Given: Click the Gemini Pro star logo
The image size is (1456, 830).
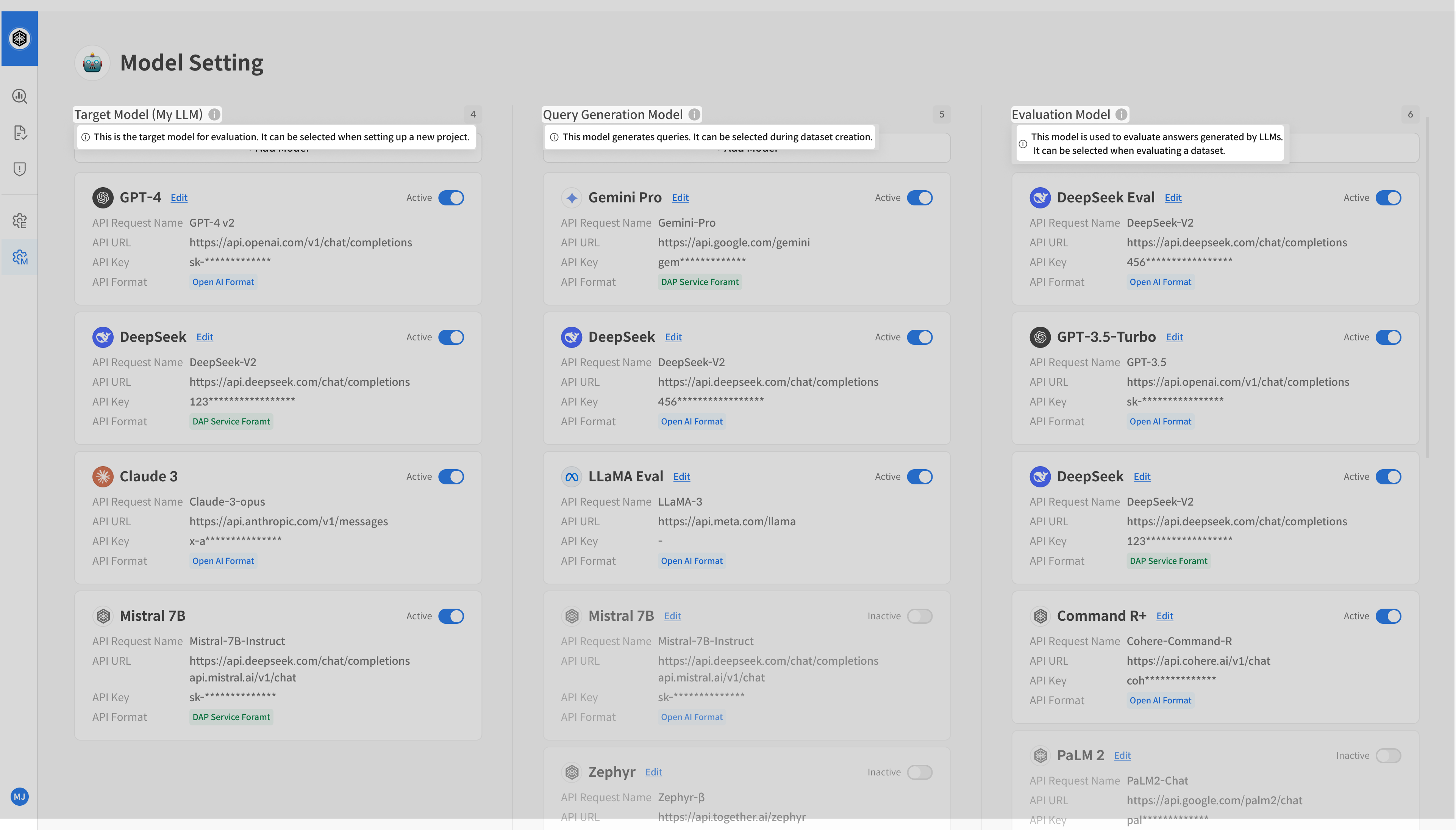Looking at the screenshot, I should pos(572,198).
